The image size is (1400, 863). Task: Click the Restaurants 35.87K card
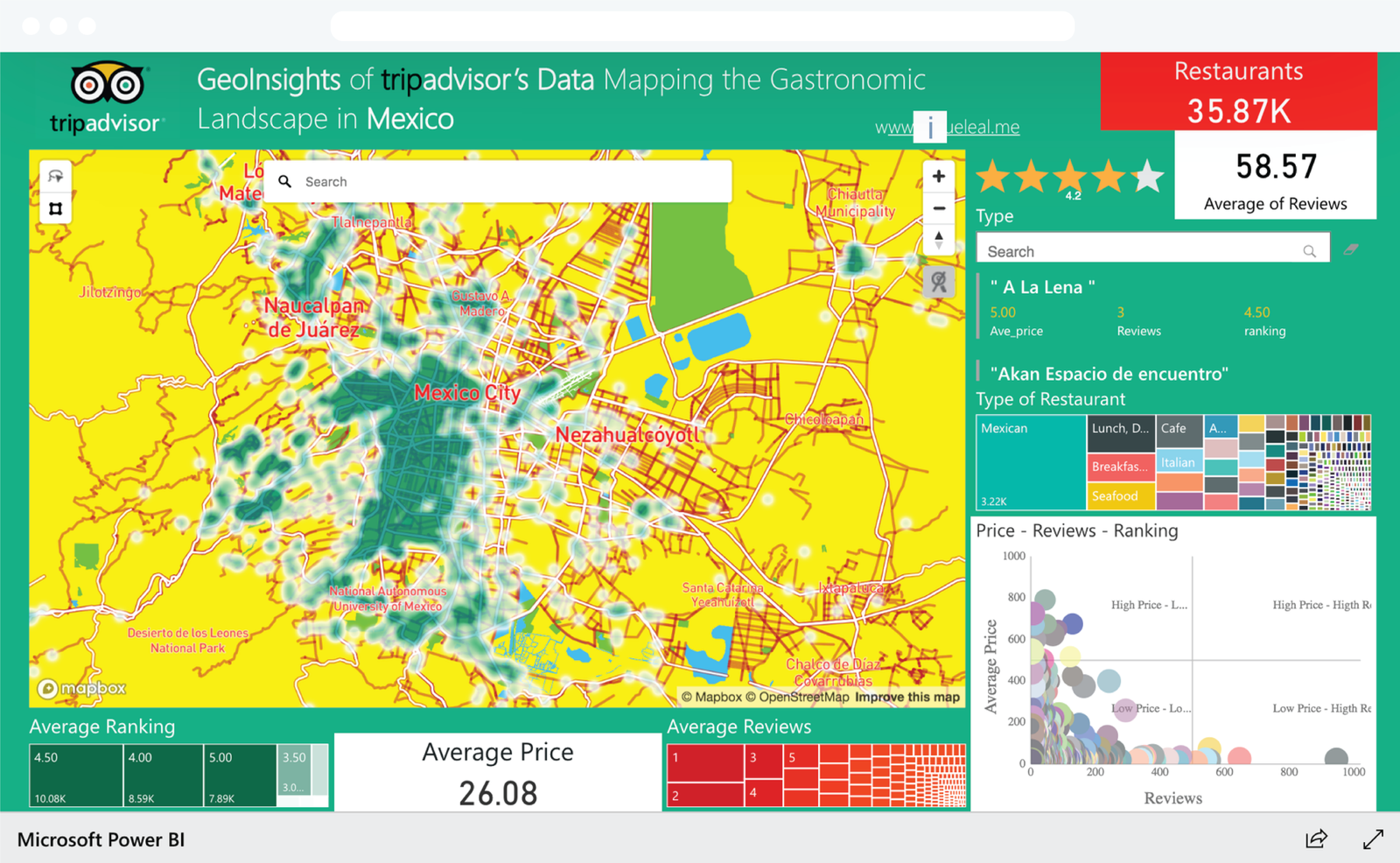(x=1238, y=91)
